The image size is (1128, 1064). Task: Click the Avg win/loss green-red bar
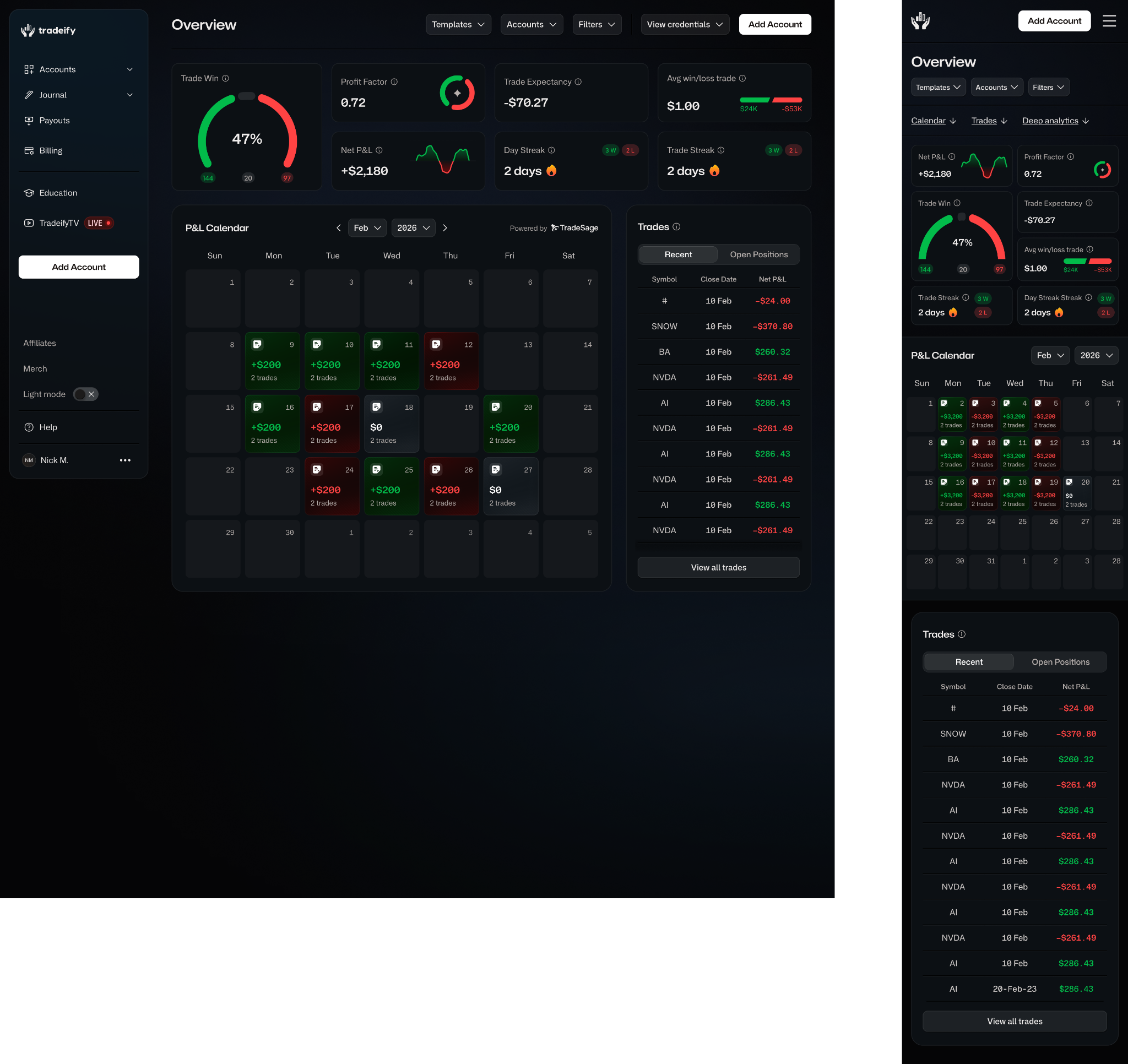(771, 100)
